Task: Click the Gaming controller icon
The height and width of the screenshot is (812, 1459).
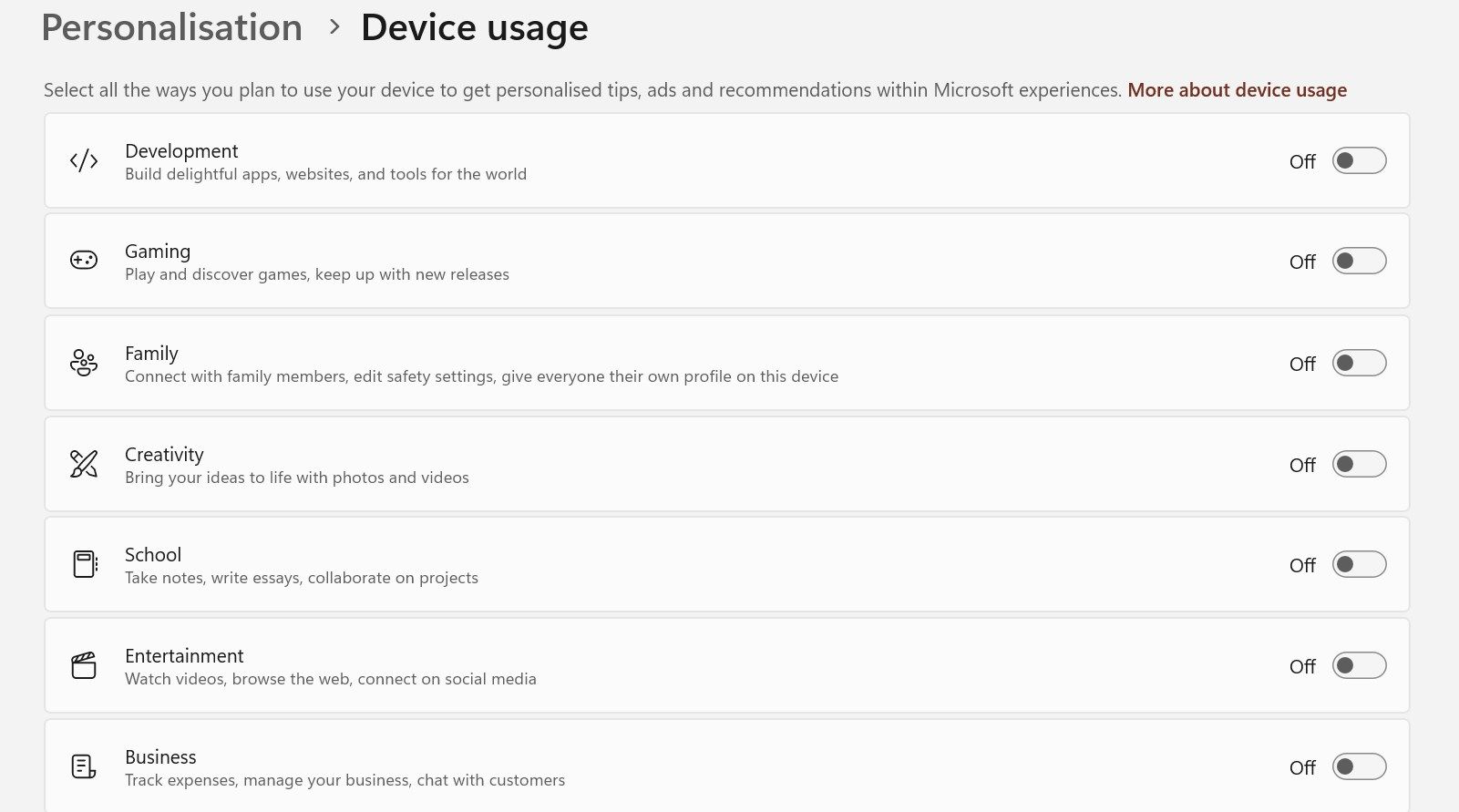Action: (84, 261)
